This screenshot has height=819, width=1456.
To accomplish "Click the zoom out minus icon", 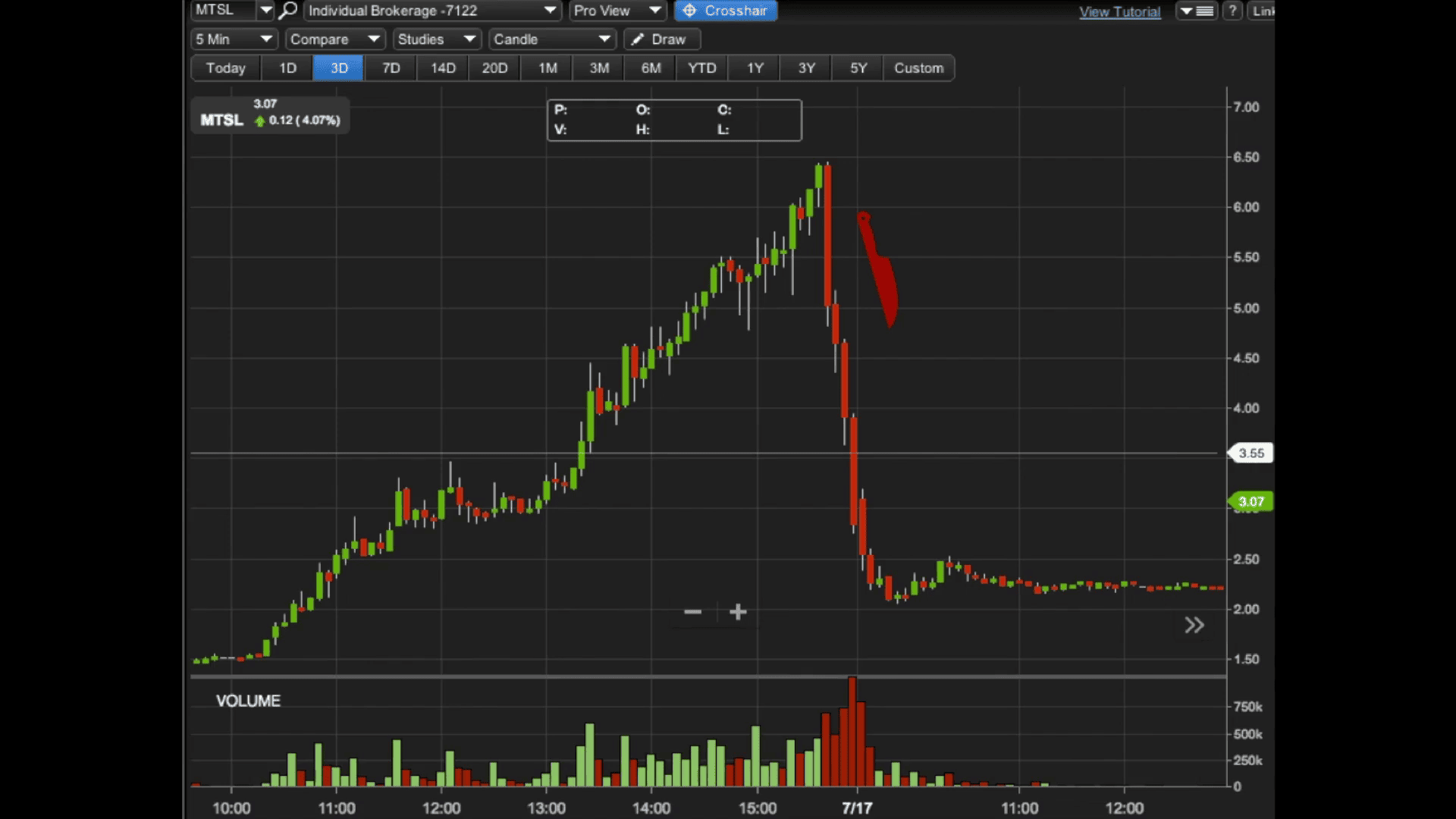I will (692, 612).
